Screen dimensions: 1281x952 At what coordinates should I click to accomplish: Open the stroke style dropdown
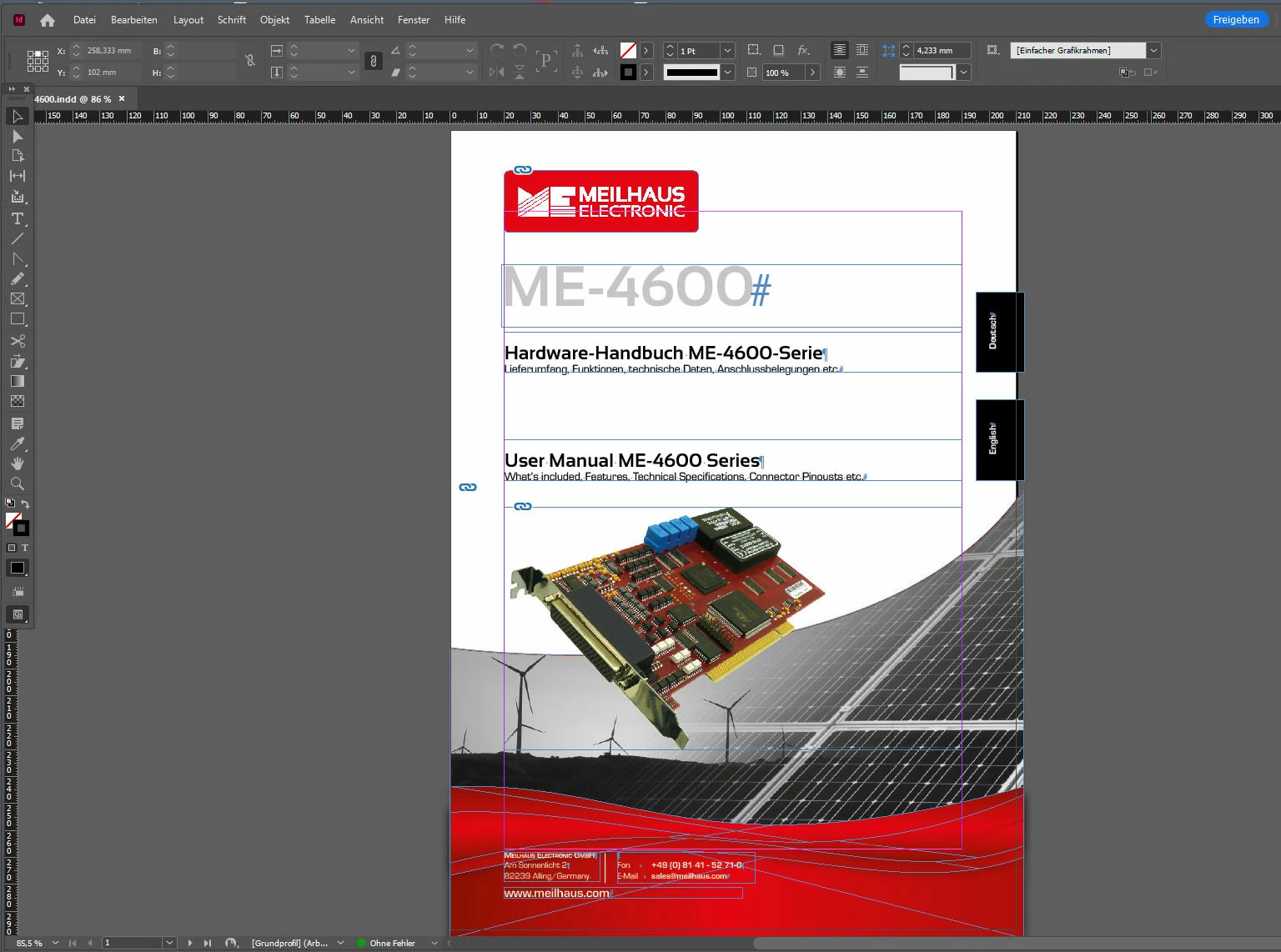tap(727, 73)
